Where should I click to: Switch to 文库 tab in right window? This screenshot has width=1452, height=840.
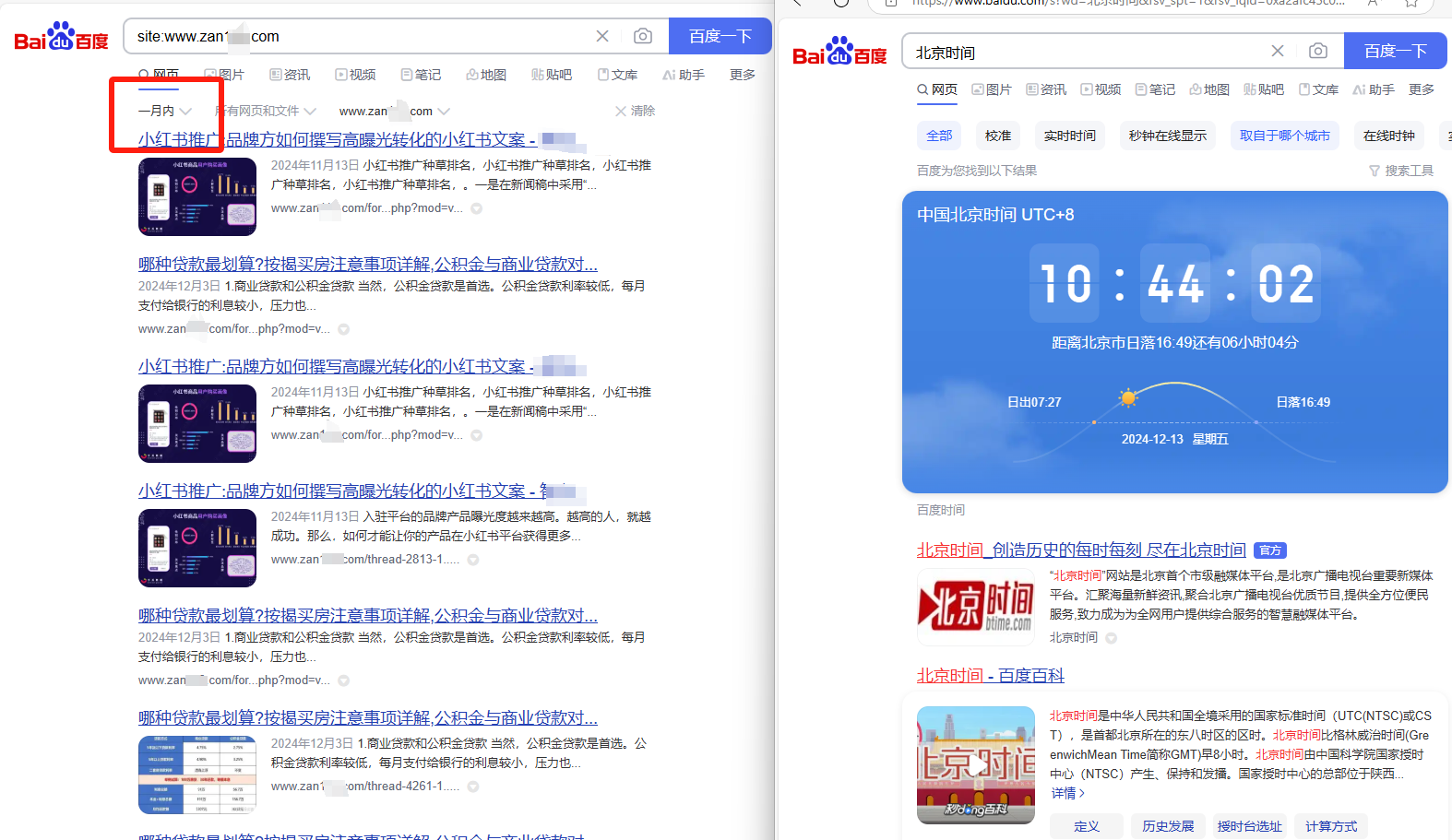[x=1318, y=89]
